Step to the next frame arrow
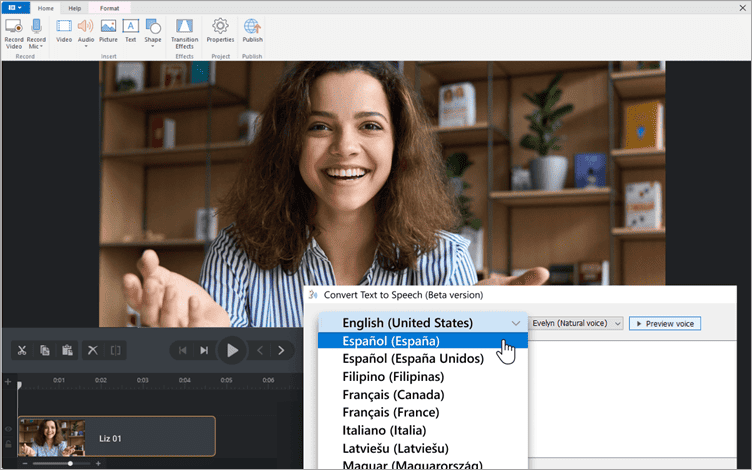The height and width of the screenshot is (470, 752). pyautogui.click(x=281, y=351)
